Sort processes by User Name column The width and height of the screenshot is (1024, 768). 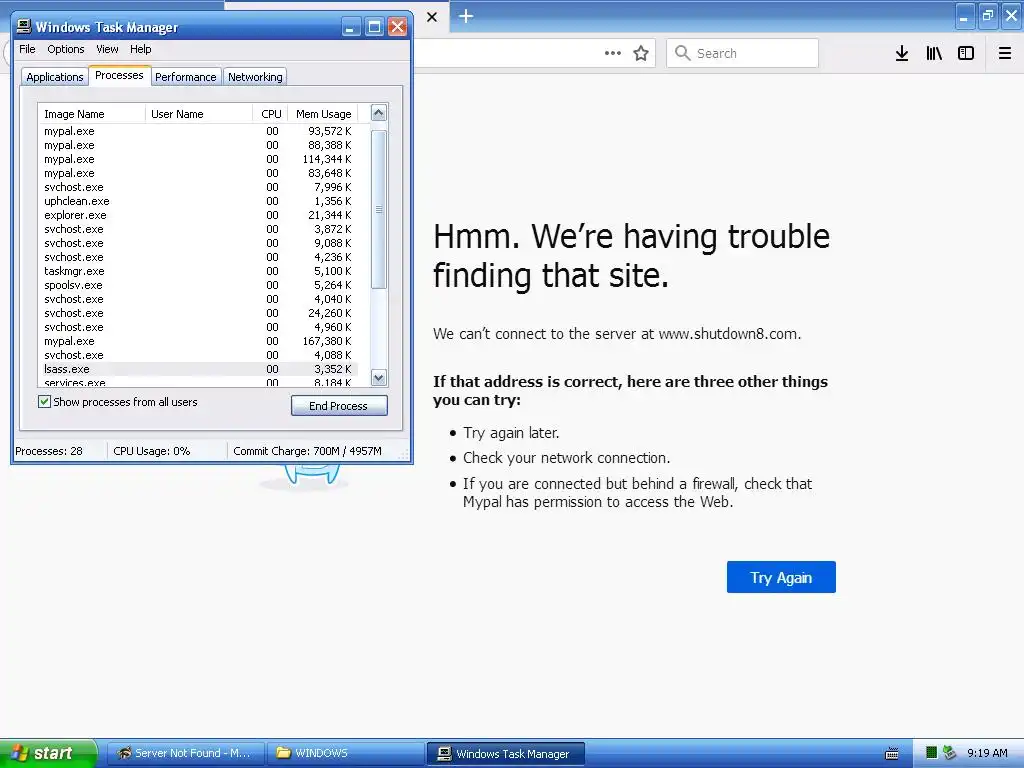click(199, 114)
